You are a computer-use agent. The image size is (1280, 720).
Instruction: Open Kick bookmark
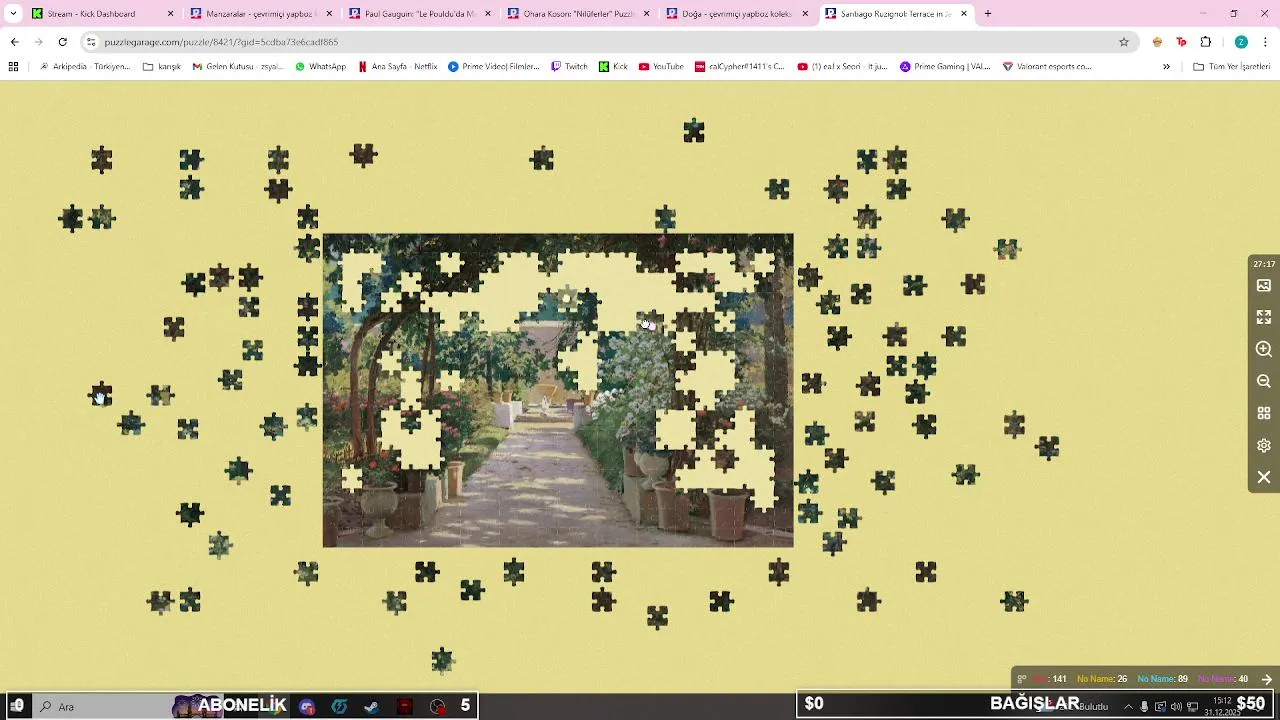[x=613, y=66]
